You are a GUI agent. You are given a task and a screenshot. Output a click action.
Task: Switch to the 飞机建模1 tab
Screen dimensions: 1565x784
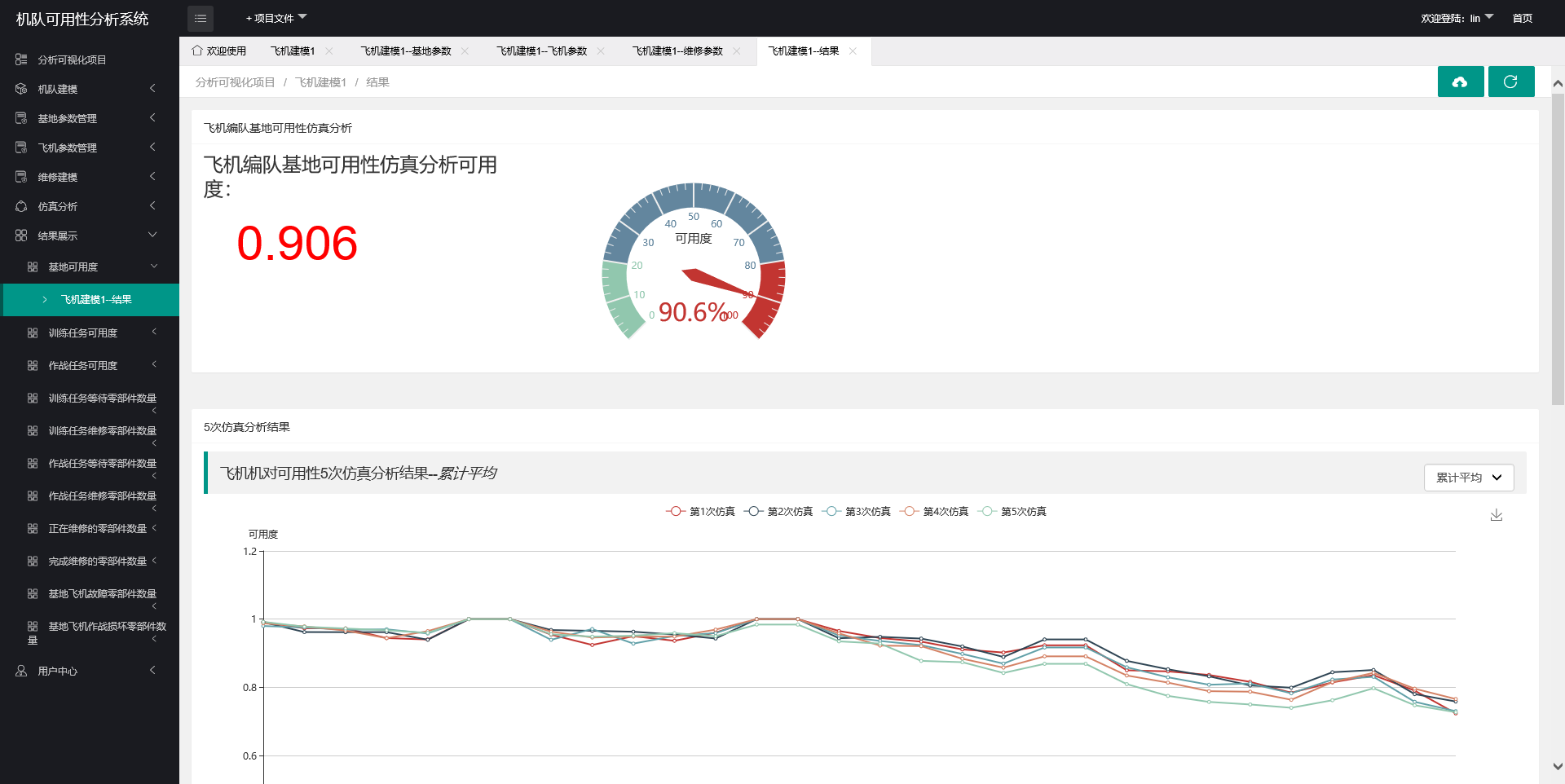pyautogui.click(x=293, y=51)
